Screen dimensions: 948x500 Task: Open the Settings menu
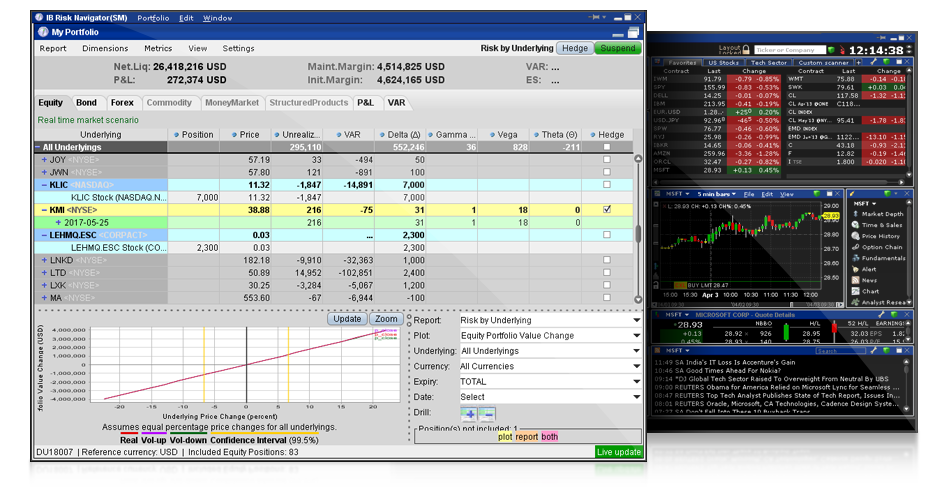[238, 48]
